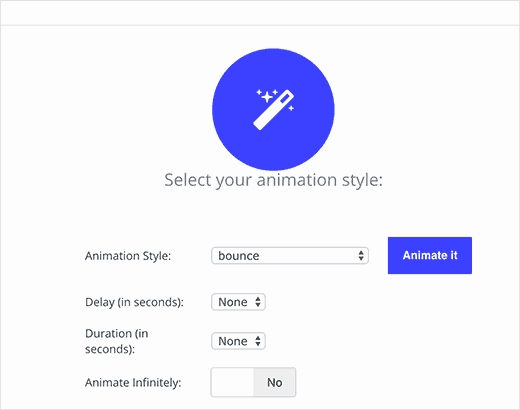Click the sparkle stars beside the wand

pyautogui.click(x=267, y=96)
